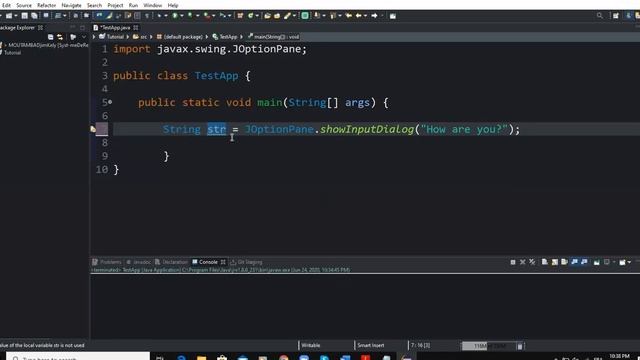Open the New Java Class dropdown arrow
The image size is (640, 360).
pyautogui.click(x=257, y=16)
